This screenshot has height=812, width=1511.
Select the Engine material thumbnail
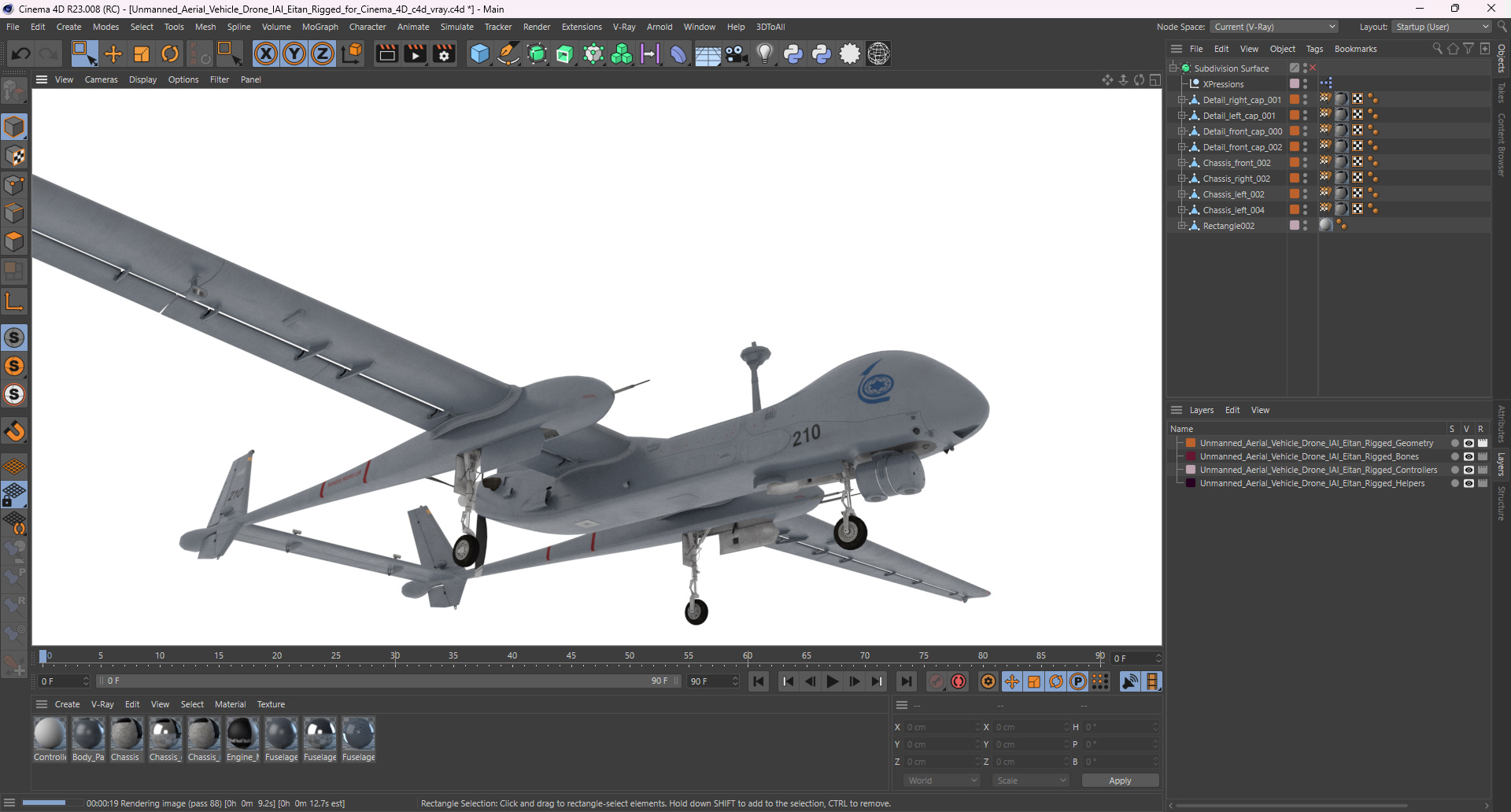[x=242, y=734]
